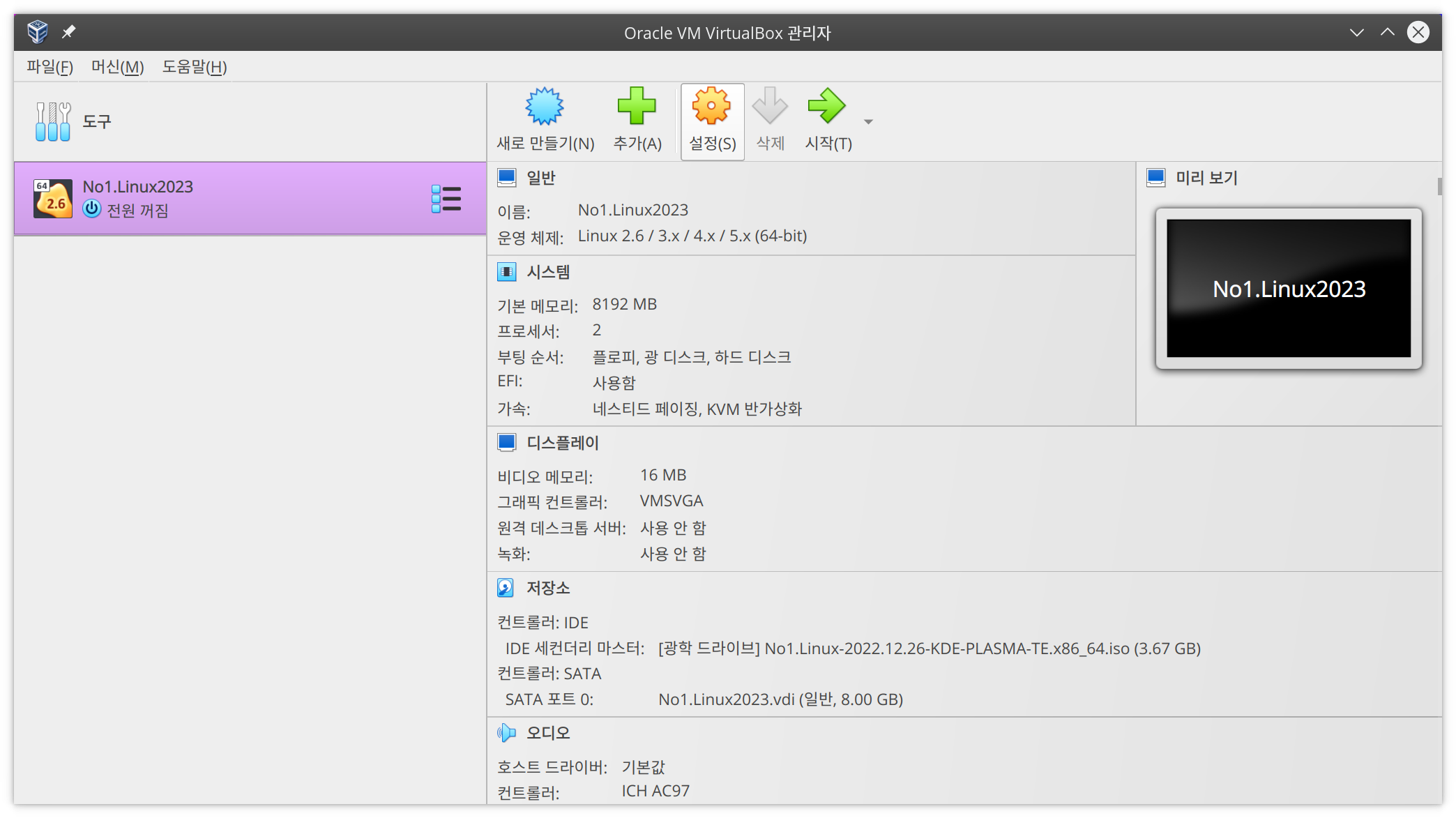Screen dimensions: 1456x818
Task: Click the 시스템 section chip icon
Action: pos(507,272)
